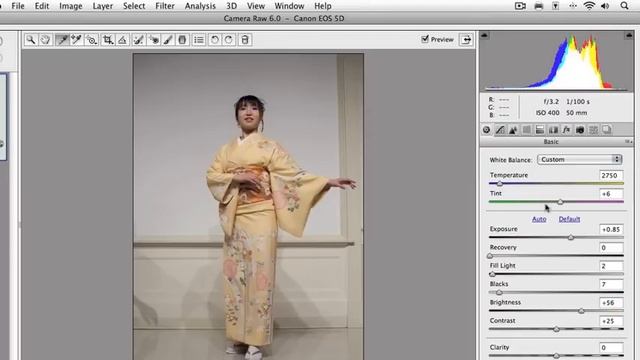Image resolution: width=640 pixels, height=360 pixels.
Task: Select the Adjustment Brush tool
Action: (168, 40)
